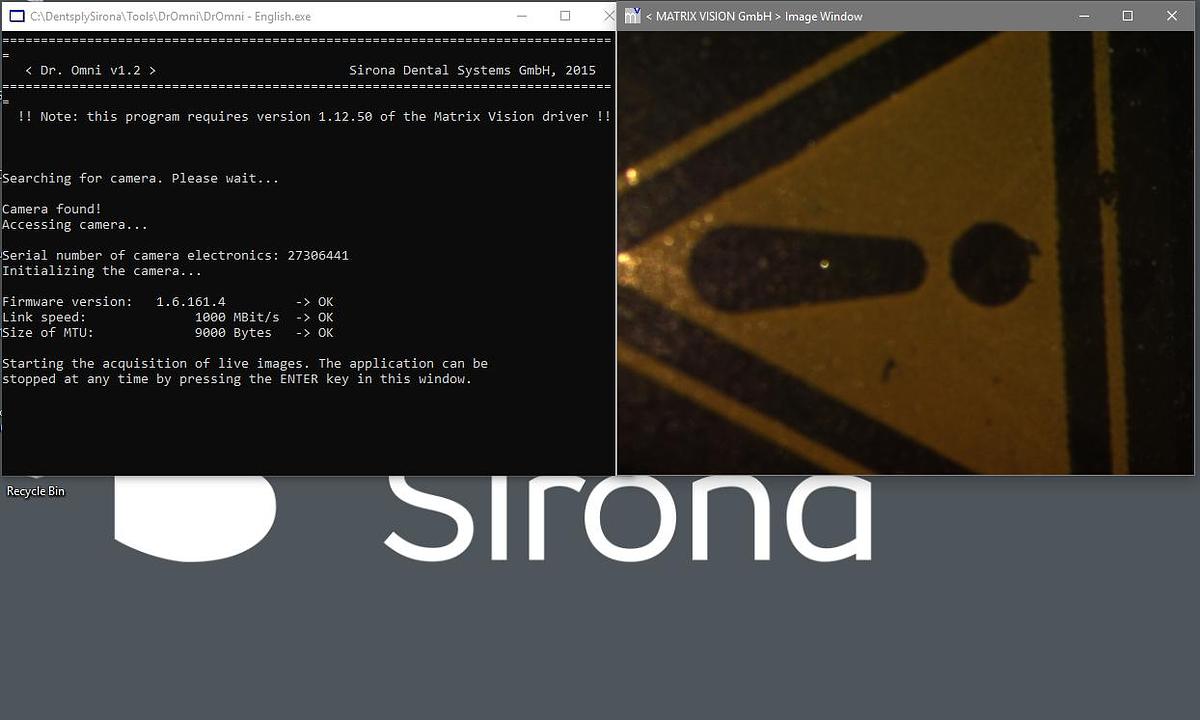Close the Matrix Vision Image Window
The image size is (1200, 720).
(x=1172, y=16)
